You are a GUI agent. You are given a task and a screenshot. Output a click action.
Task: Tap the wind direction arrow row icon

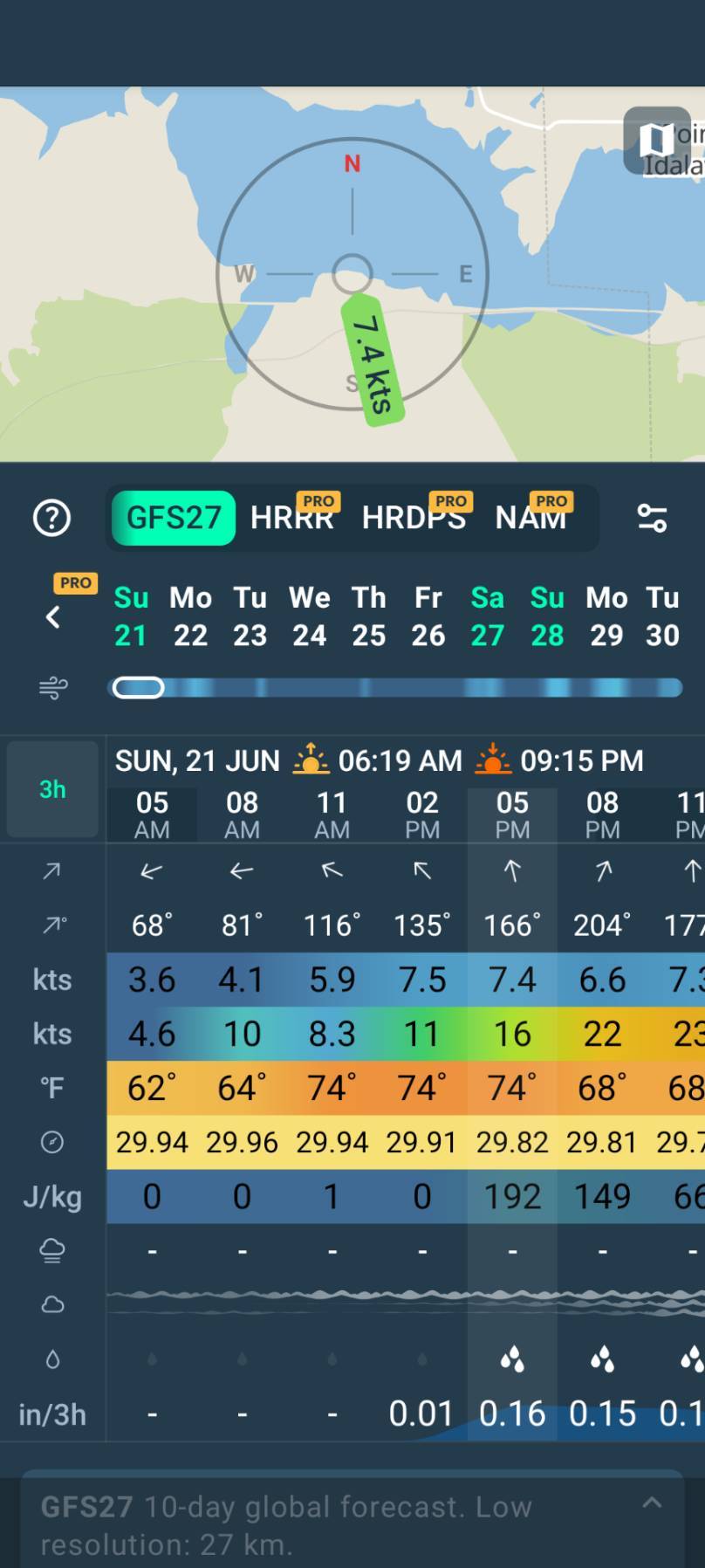click(x=52, y=870)
